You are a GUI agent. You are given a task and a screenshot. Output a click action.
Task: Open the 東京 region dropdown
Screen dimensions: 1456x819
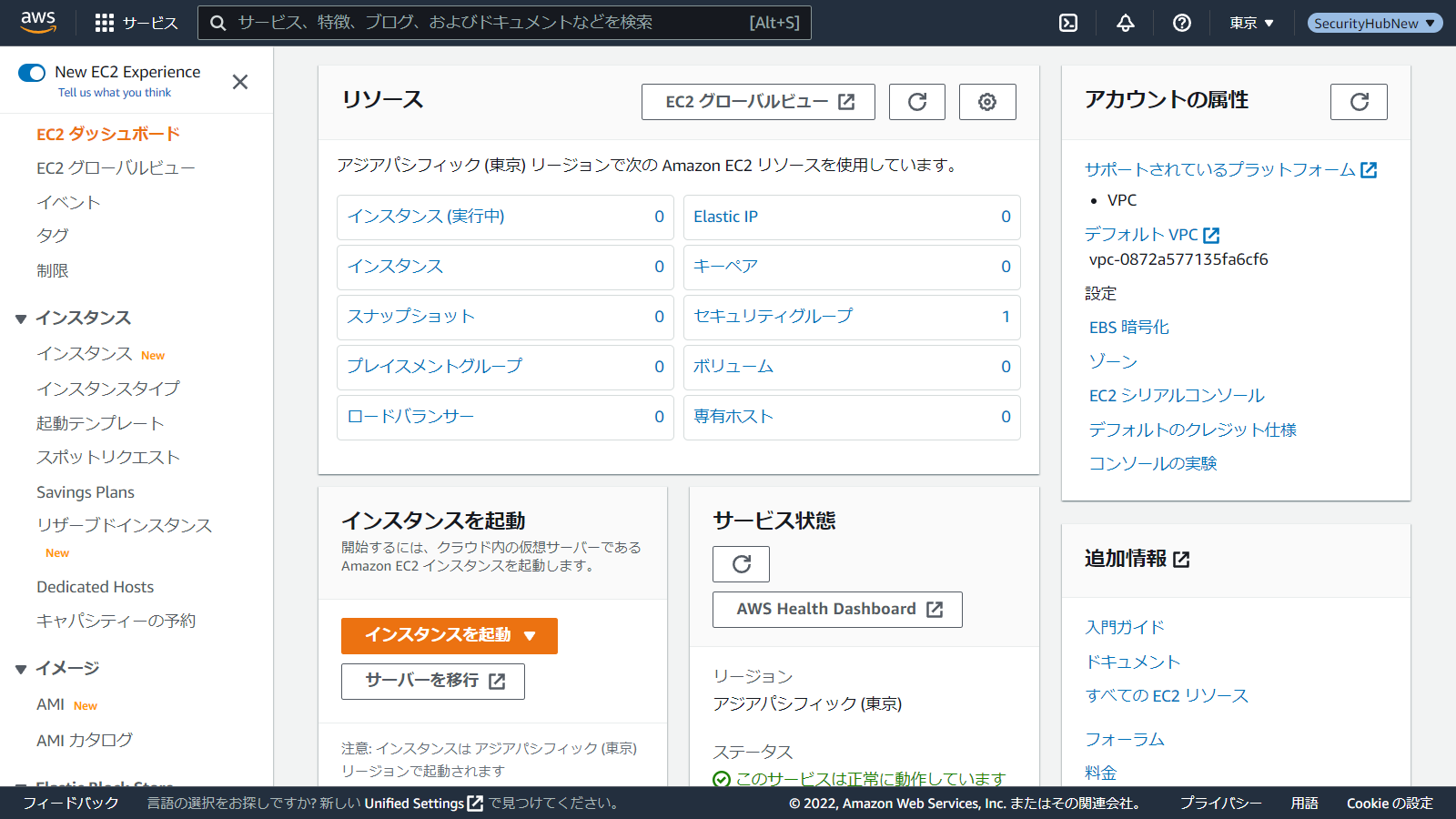pos(1252,23)
